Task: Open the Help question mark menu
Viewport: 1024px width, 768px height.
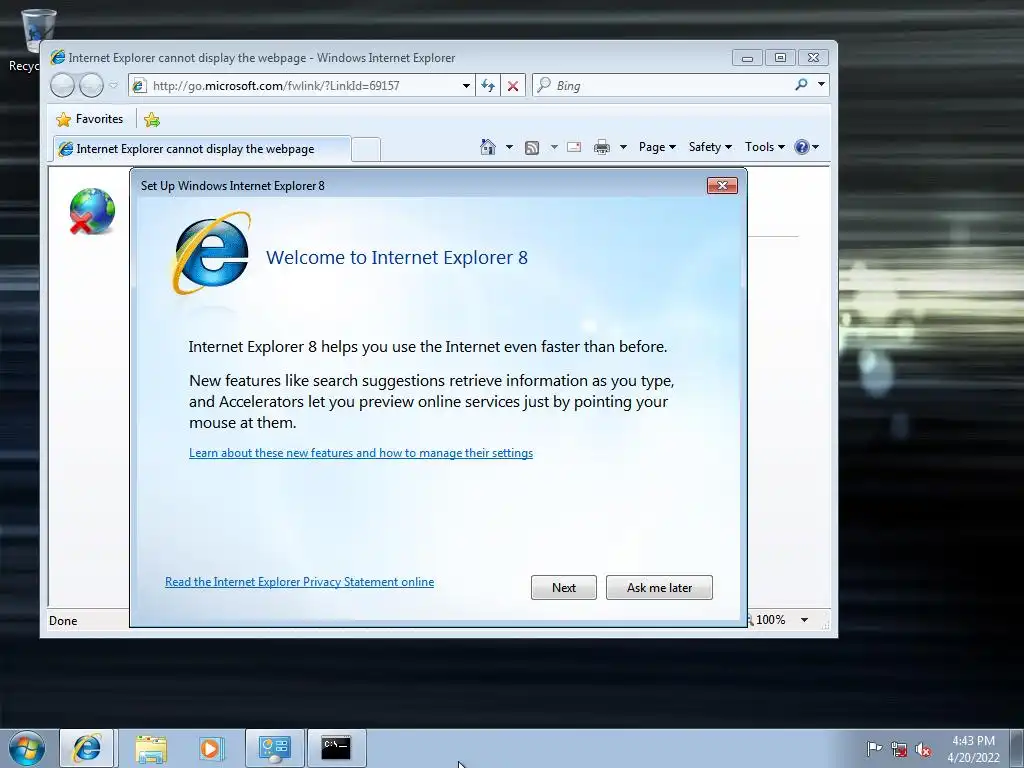Action: coord(807,147)
